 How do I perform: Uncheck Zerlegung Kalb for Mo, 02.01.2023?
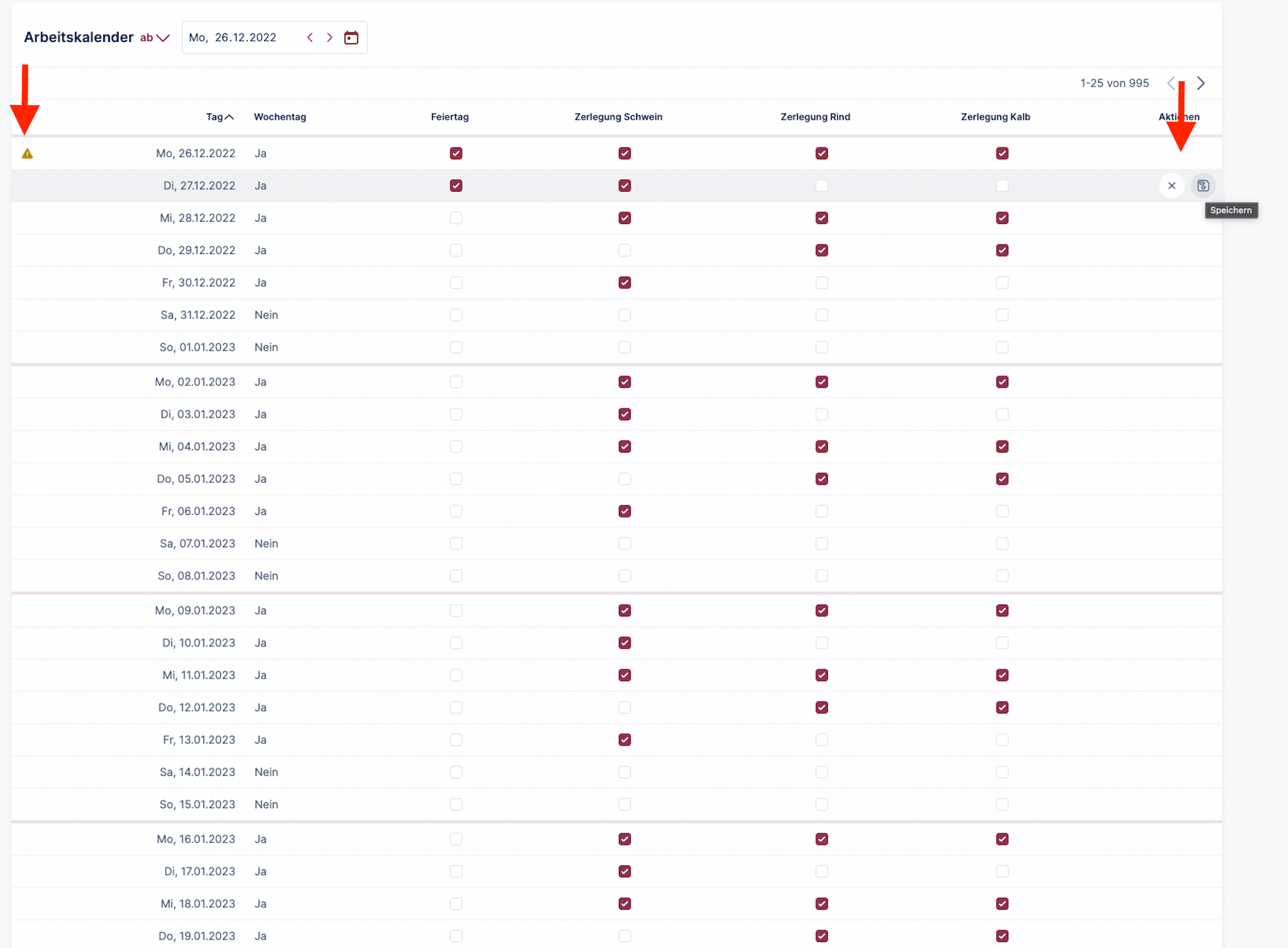pos(1001,382)
